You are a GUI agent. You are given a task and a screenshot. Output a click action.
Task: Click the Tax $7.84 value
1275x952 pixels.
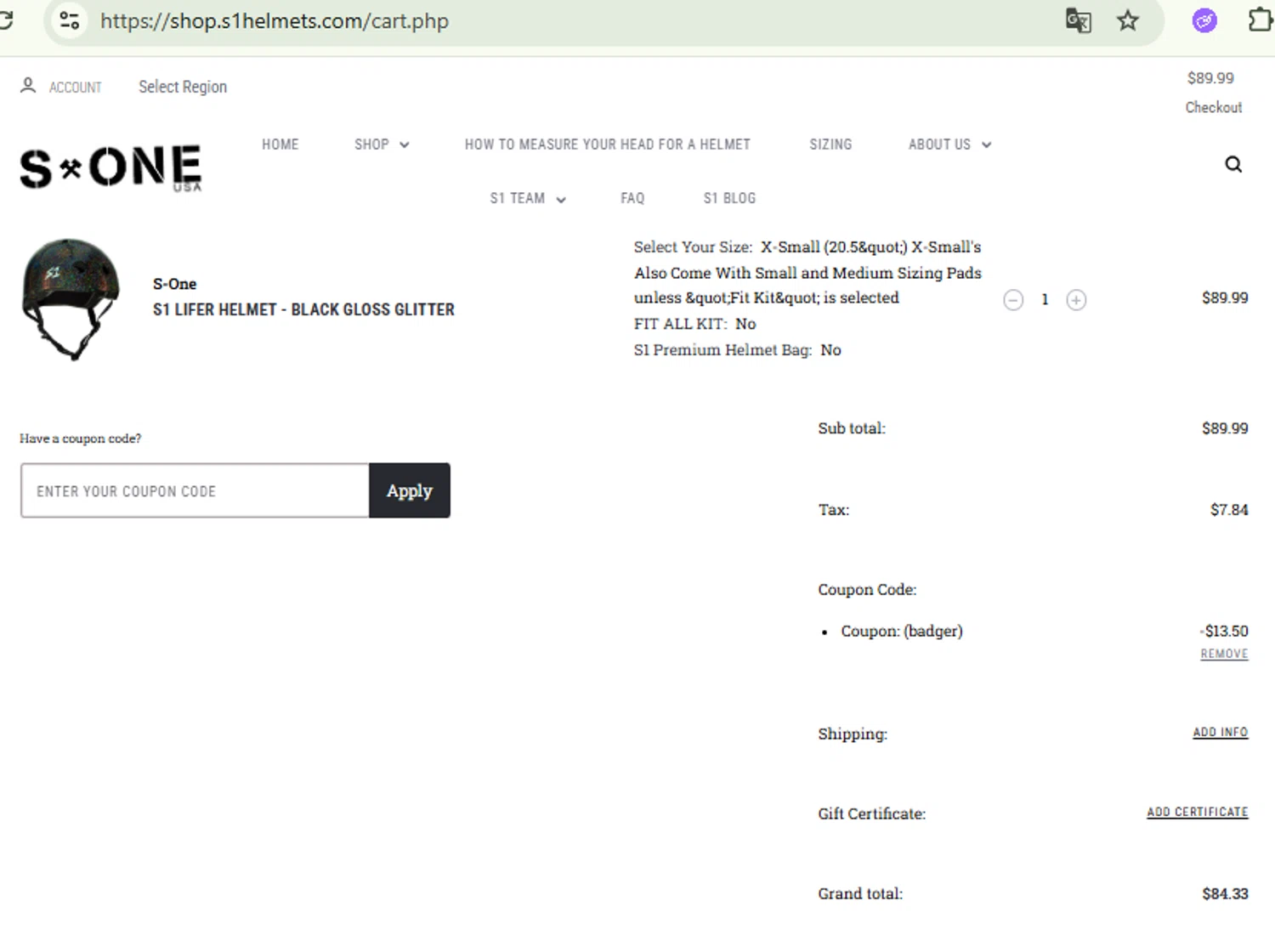coord(1229,510)
